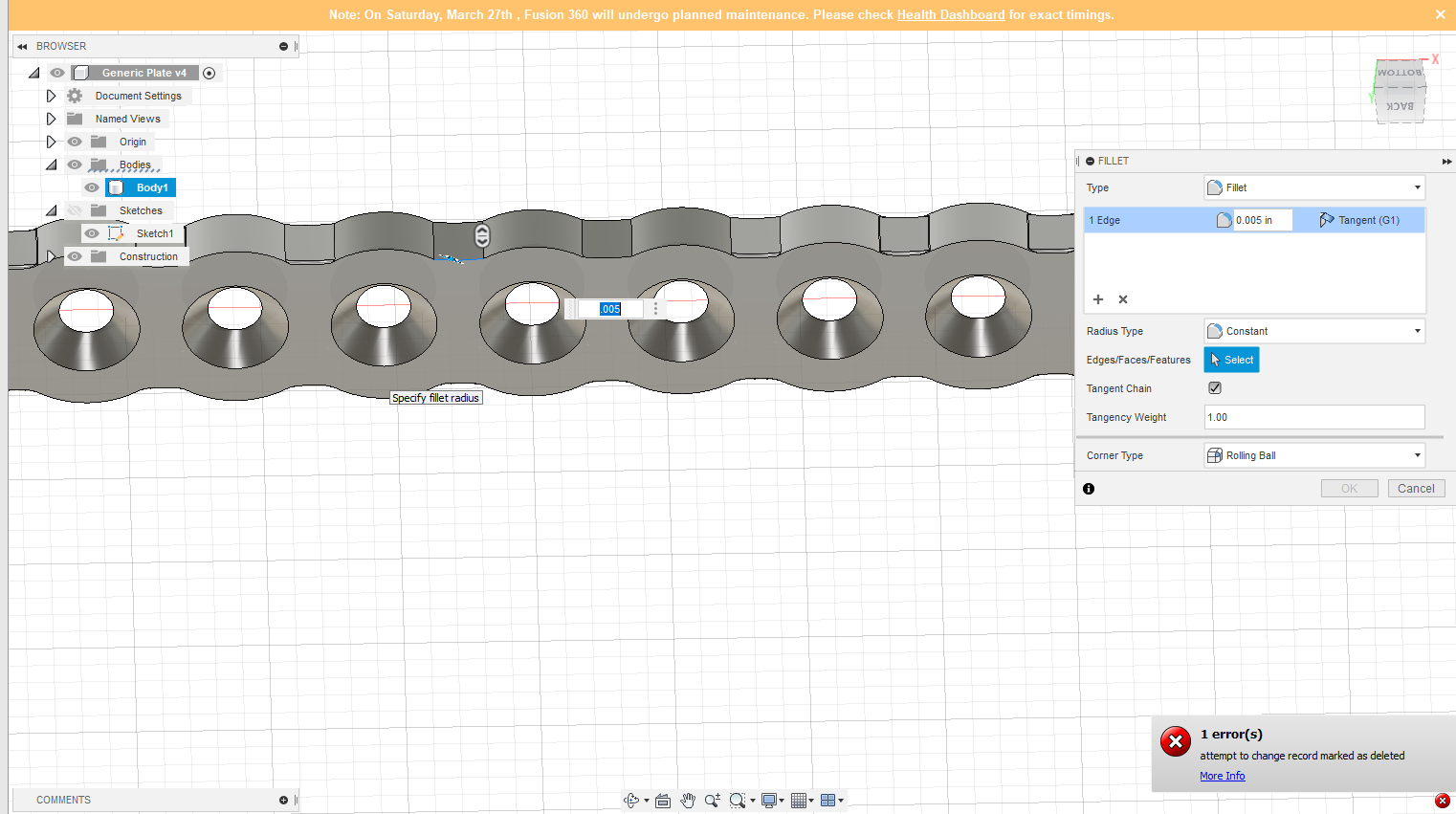Click the Look At icon
This screenshot has height=814, width=1456.
click(663, 801)
